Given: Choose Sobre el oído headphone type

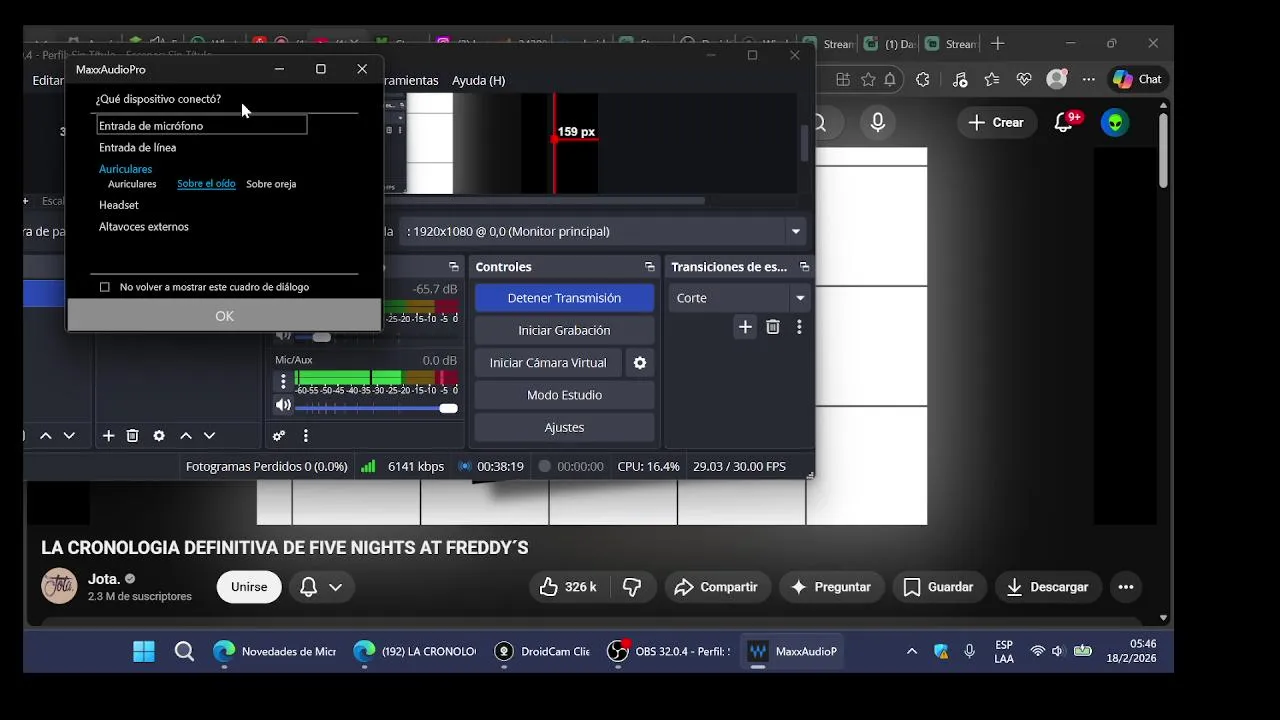Looking at the screenshot, I should coord(206,184).
